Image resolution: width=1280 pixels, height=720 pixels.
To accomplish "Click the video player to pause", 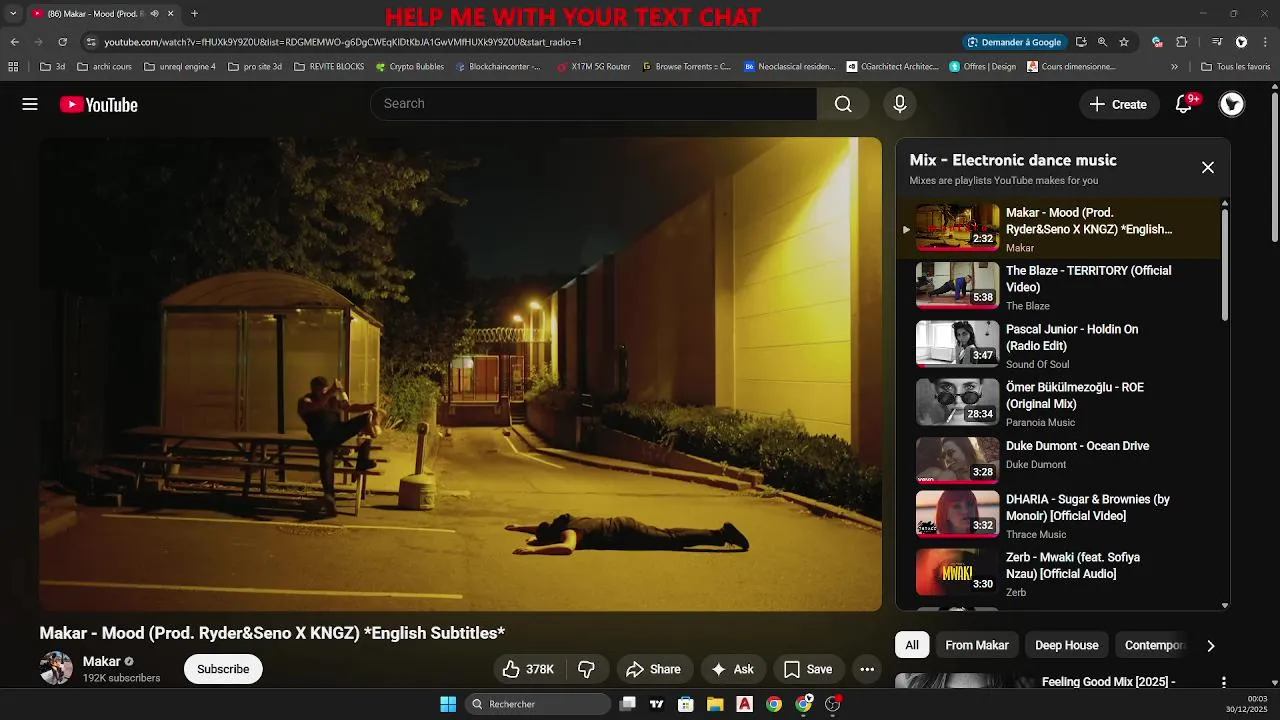I will (x=460, y=374).
